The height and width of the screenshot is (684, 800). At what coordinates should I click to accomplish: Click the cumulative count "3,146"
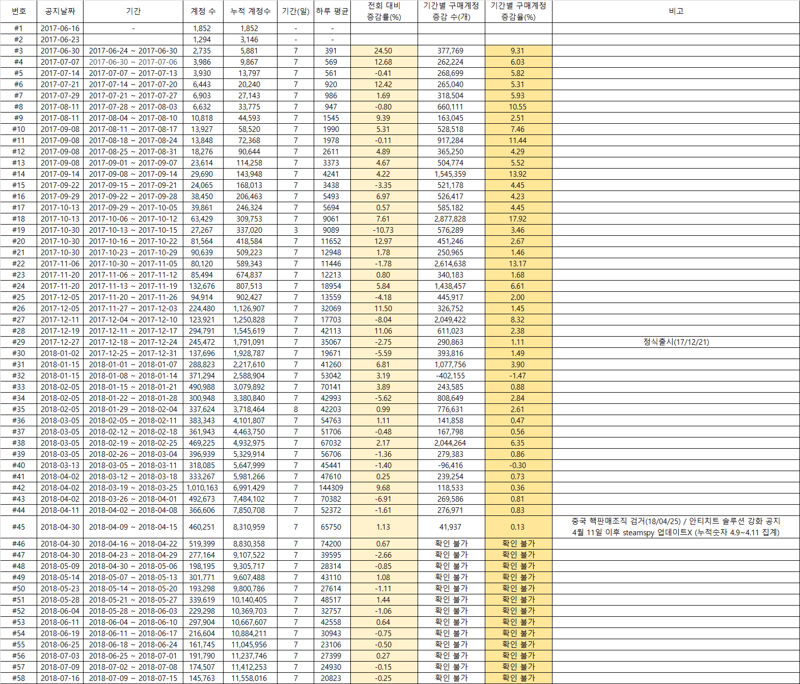250,40
